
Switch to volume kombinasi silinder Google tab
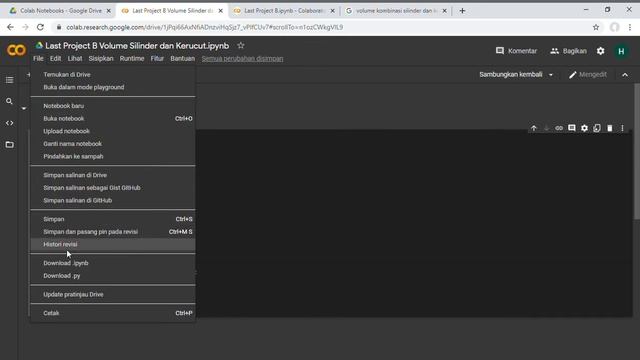tap(396, 11)
